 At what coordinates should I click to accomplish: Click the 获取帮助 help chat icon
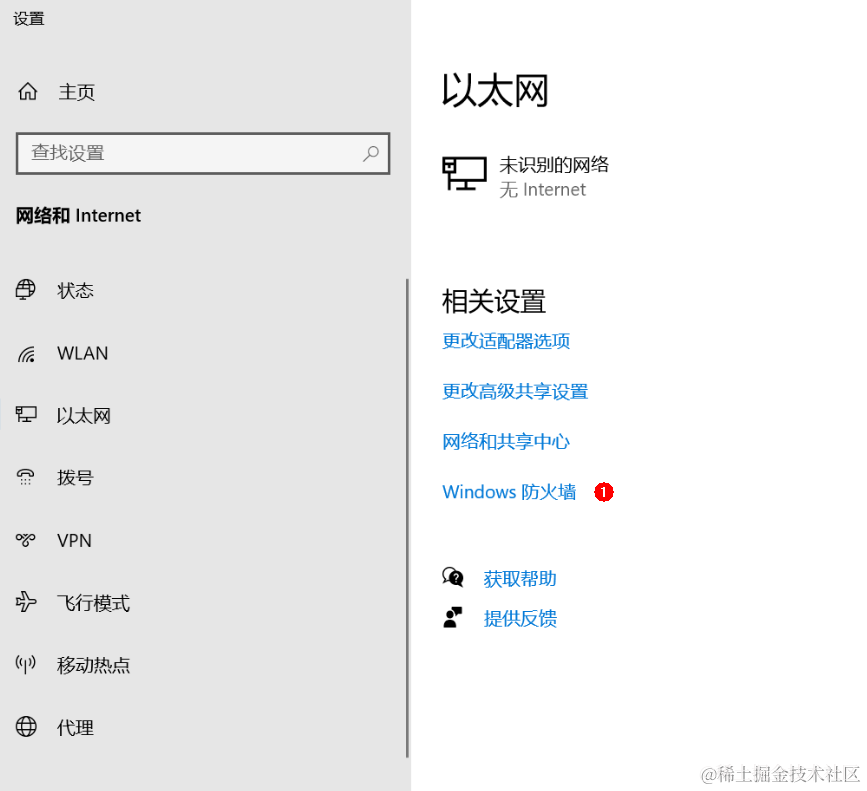[453, 577]
